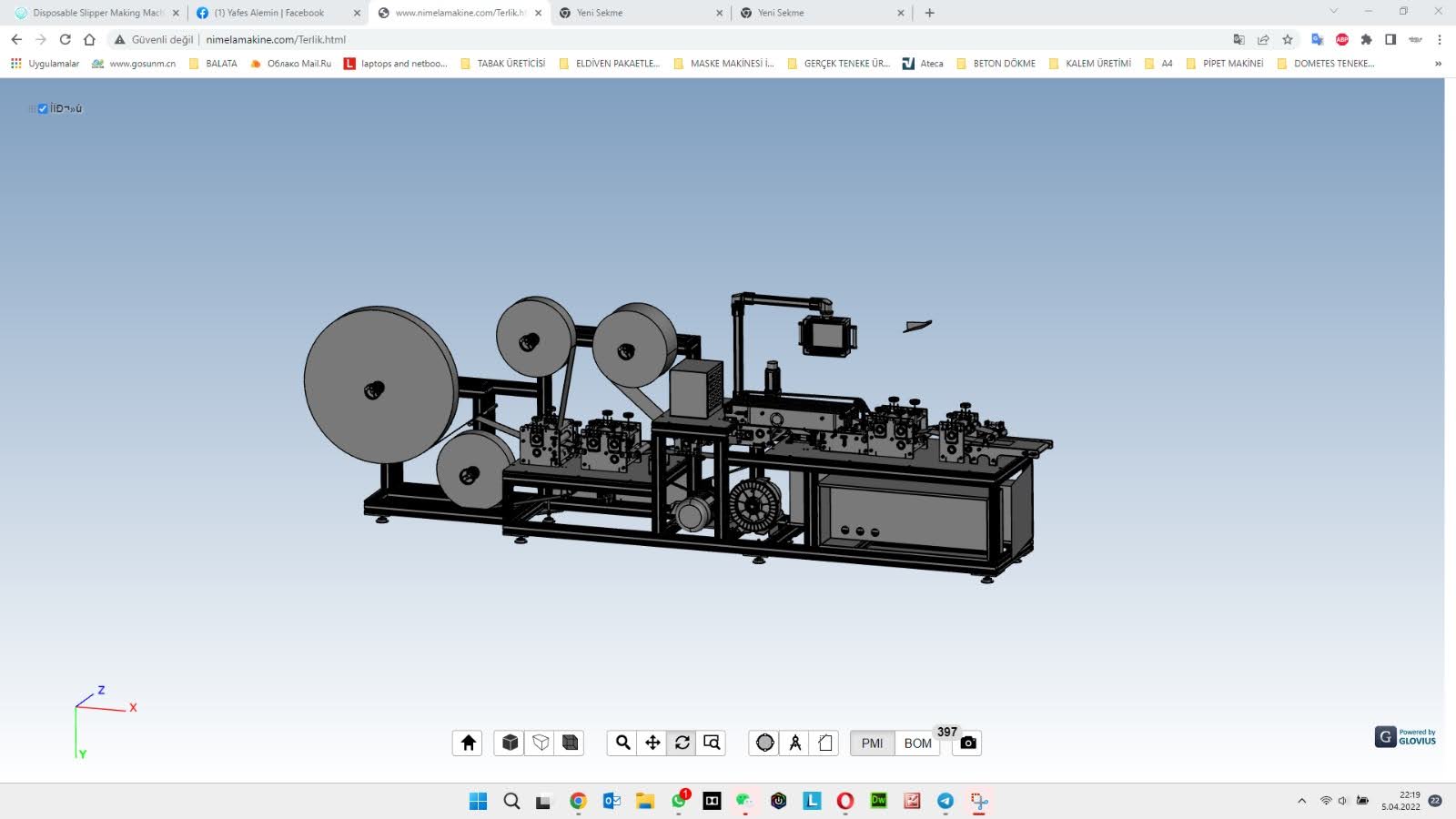Choose the zoom-to-window area tool
The width and height of the screenshot is (1456, 819).
(712, 743)
